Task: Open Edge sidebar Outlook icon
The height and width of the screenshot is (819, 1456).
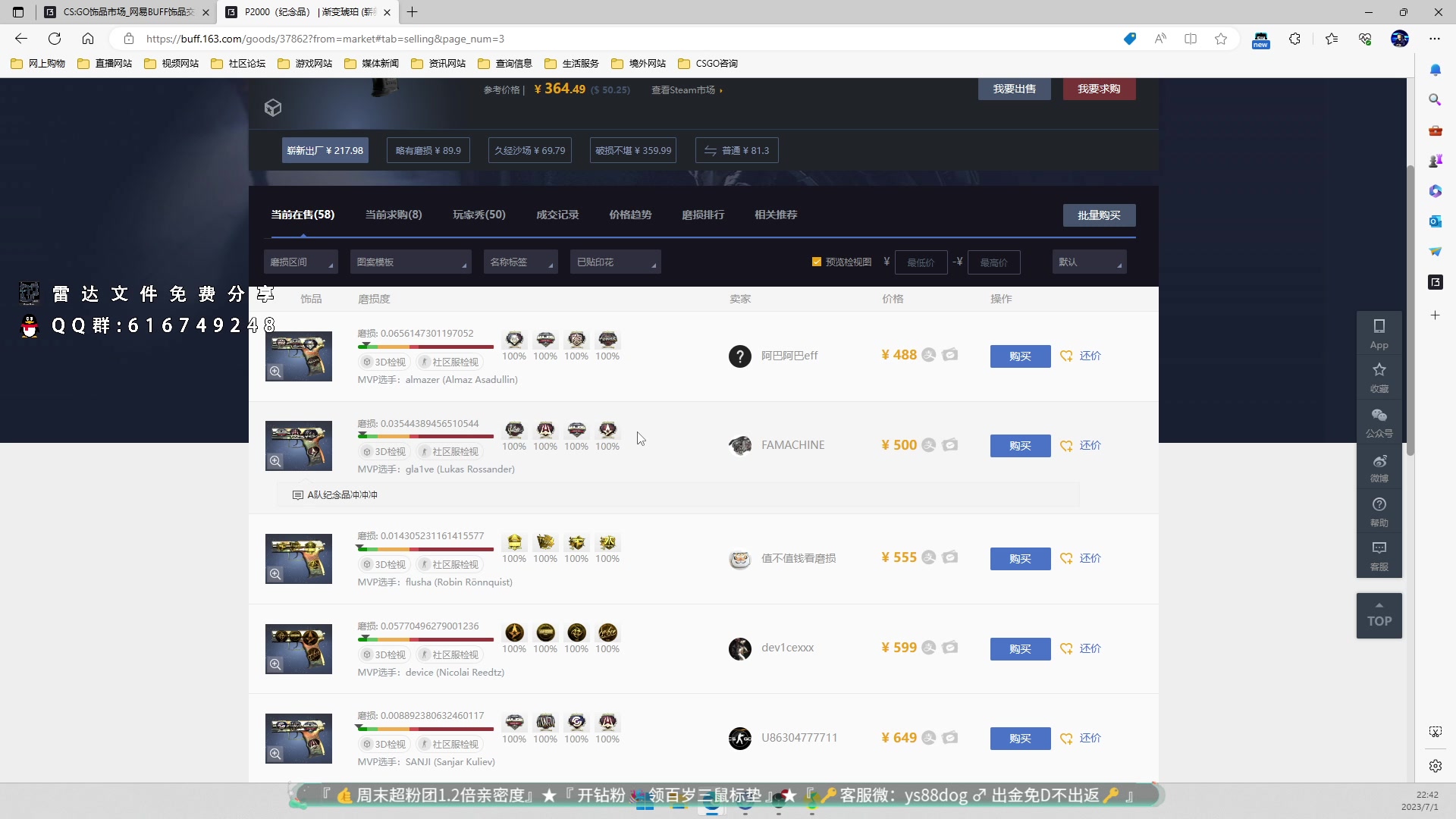Action: coord(1435,221)
